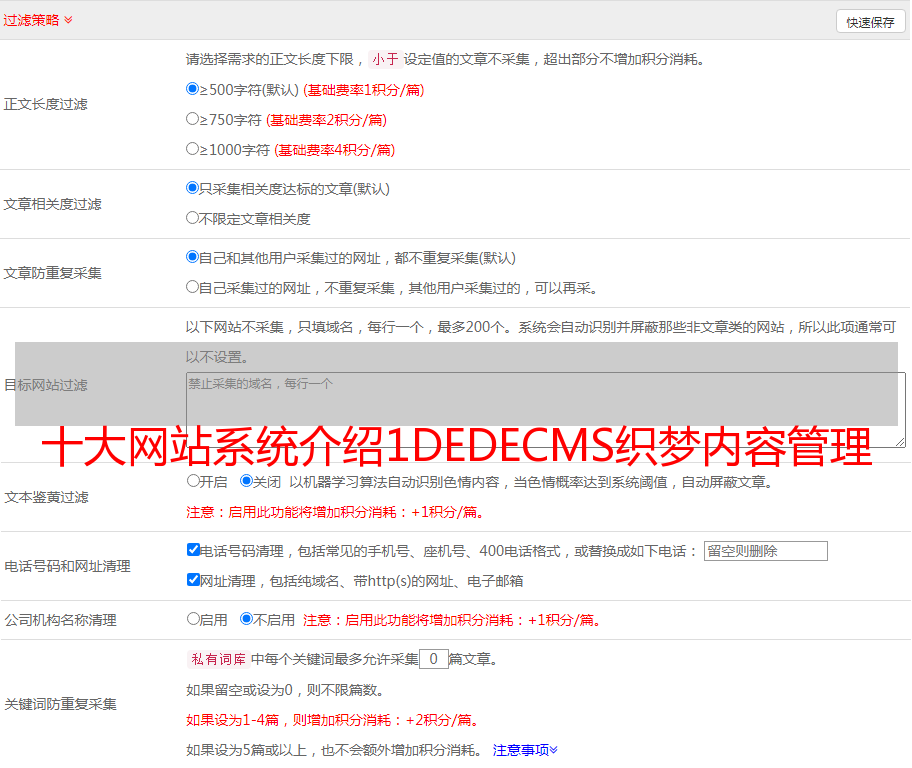
Task: Click the 公司机构名称清理 row label
Action: pos(60,620)
